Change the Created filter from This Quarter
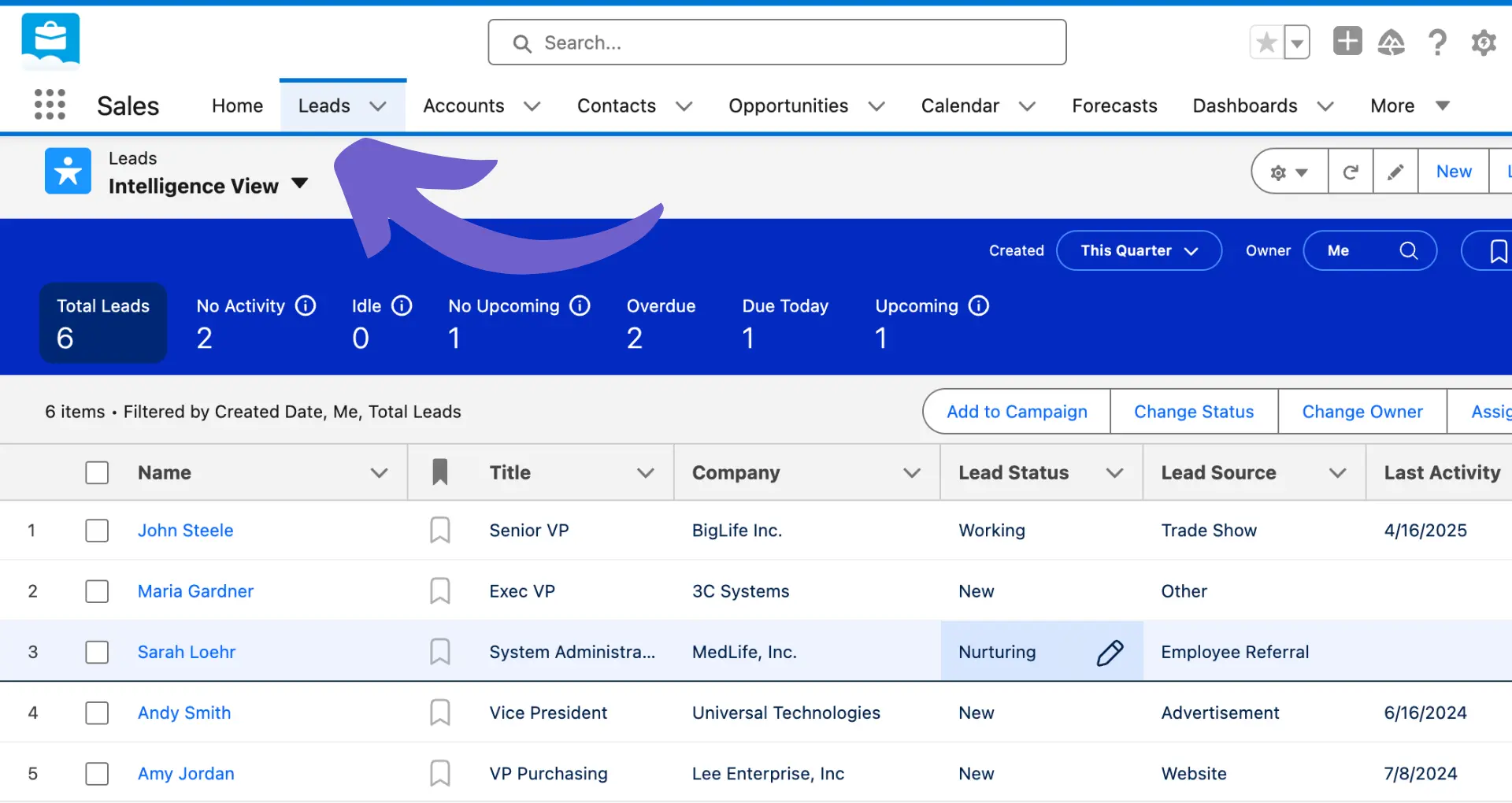Viewport: 1512px width, 803px height. (x=1139, y=250)
